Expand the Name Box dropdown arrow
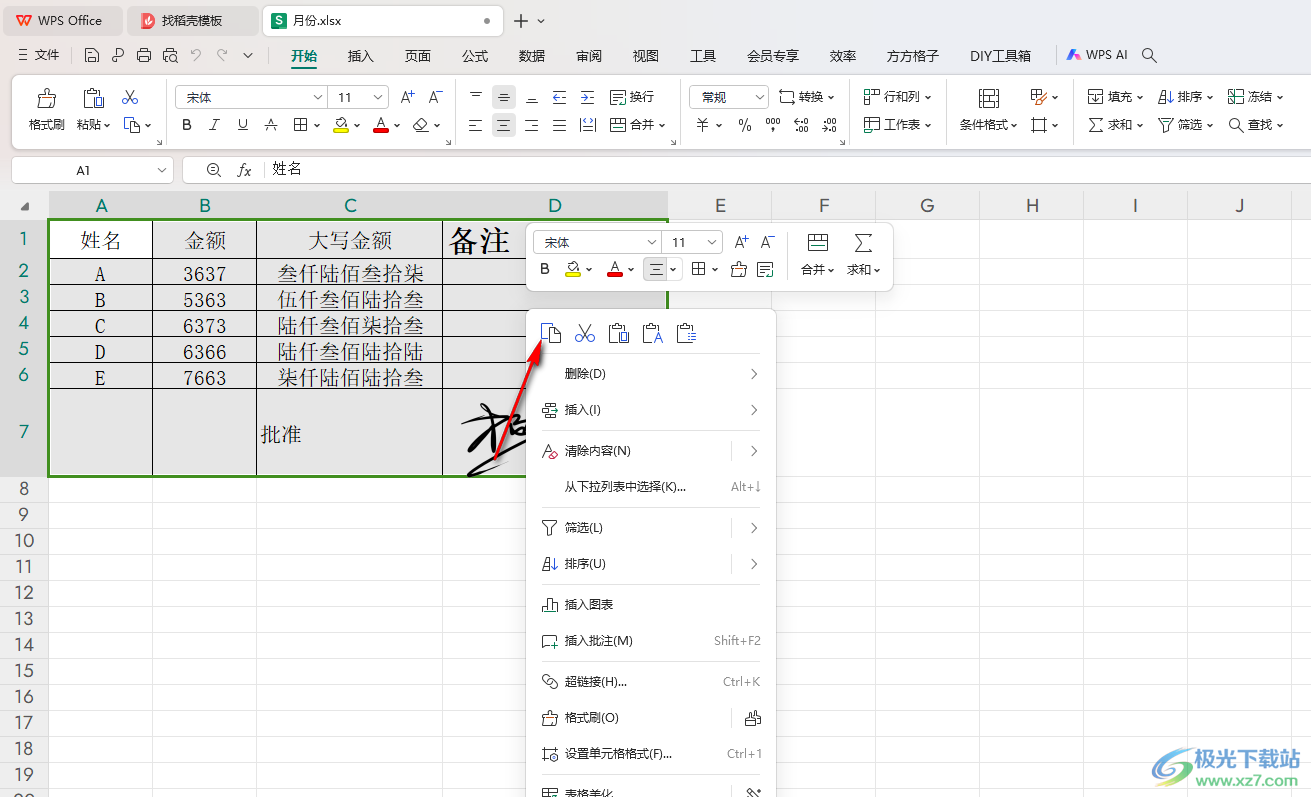Screen dimensions: 1311x797 point(162,170)
